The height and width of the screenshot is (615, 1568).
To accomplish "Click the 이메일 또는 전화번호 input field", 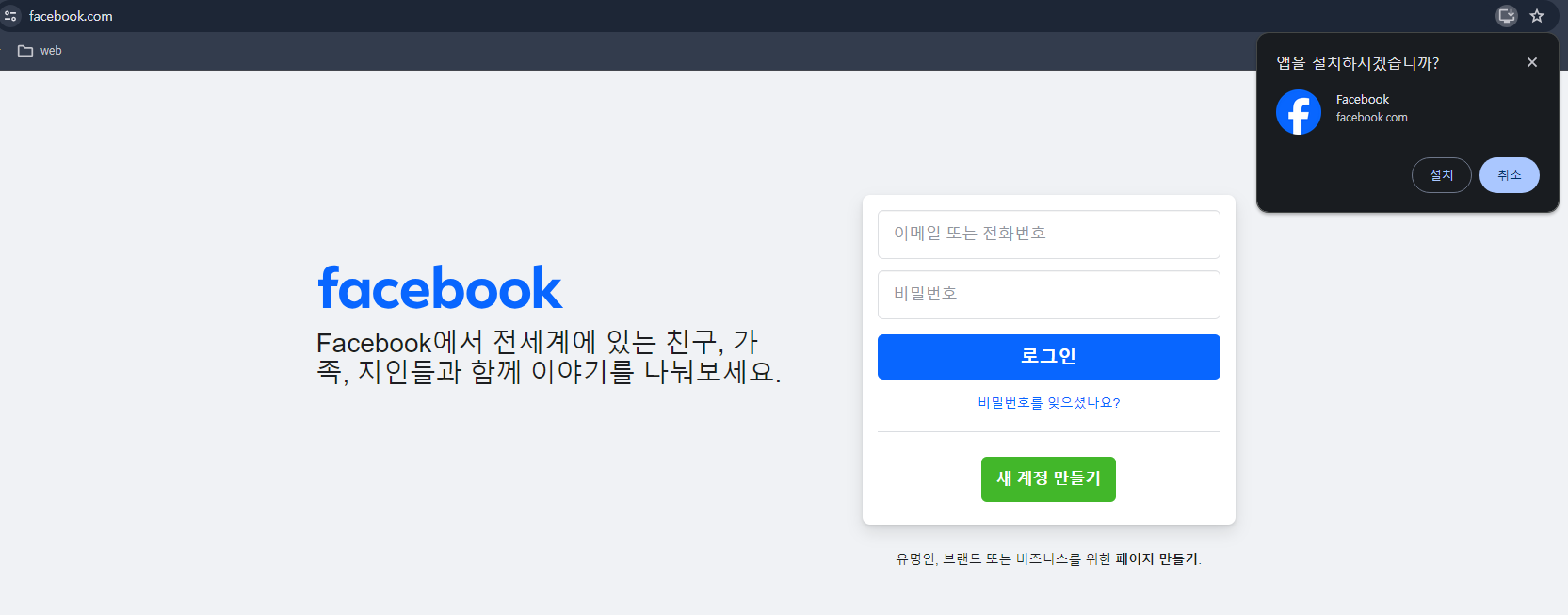I will click(1048, 235).
